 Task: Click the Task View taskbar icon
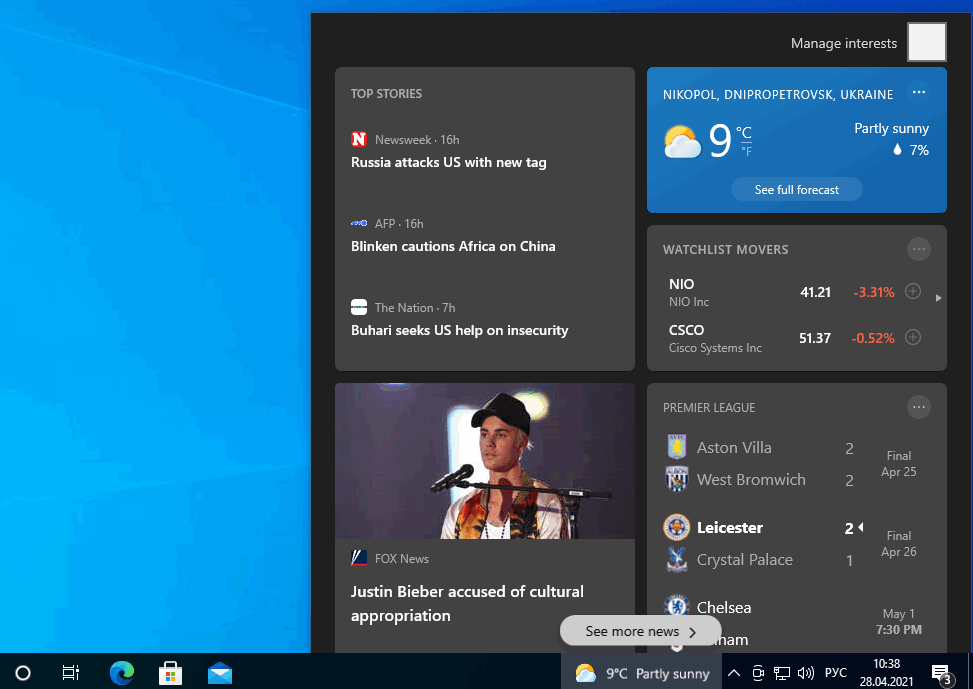71,673
